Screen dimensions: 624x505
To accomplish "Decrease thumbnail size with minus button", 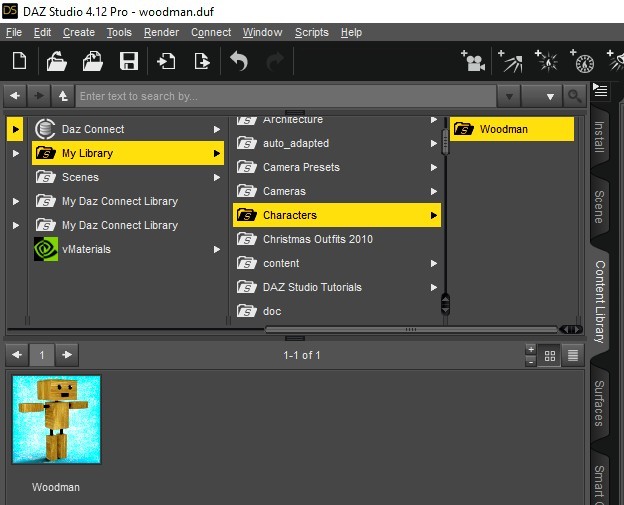I will (x=530, y=361).
